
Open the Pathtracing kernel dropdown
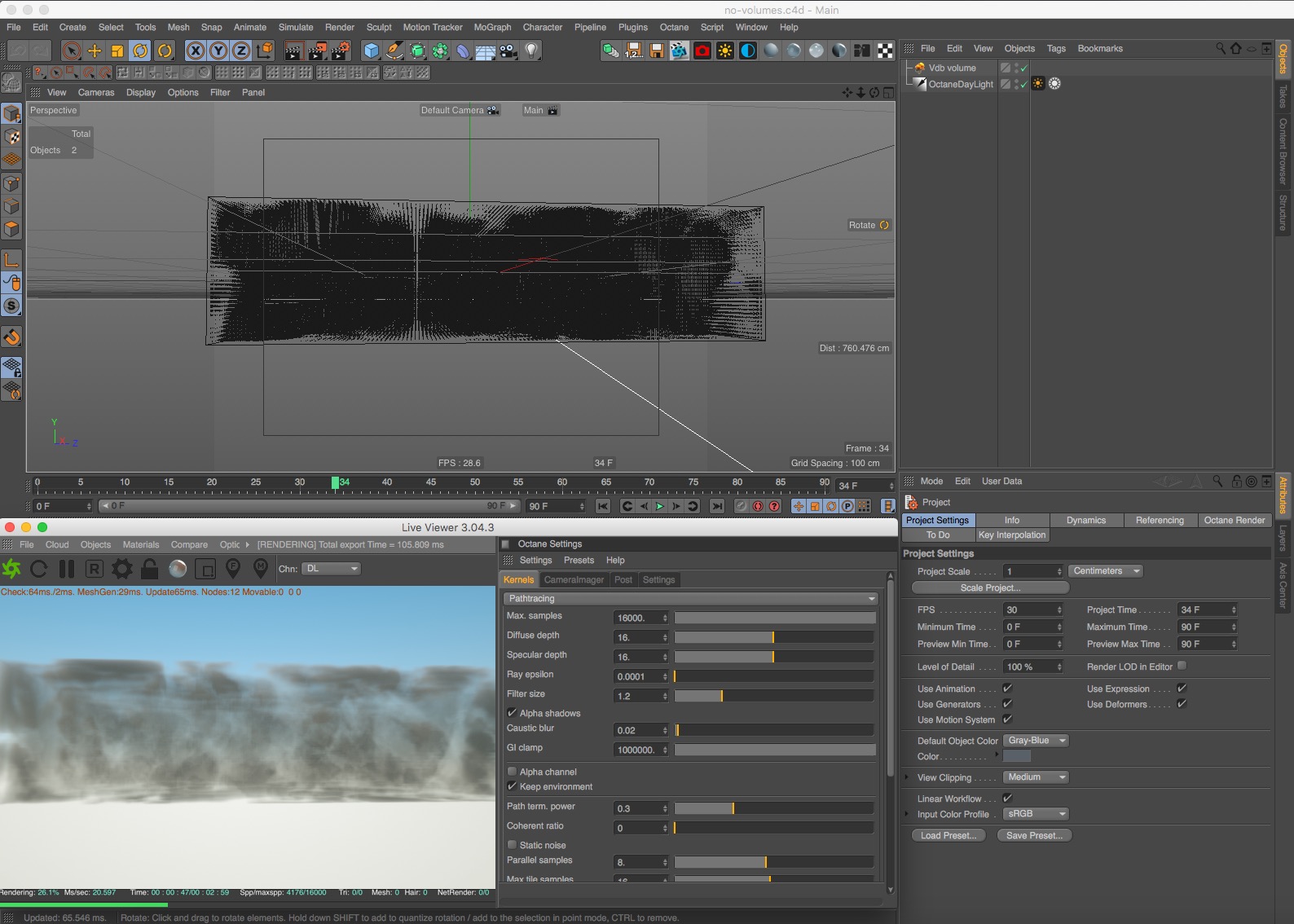coord(690,599)
